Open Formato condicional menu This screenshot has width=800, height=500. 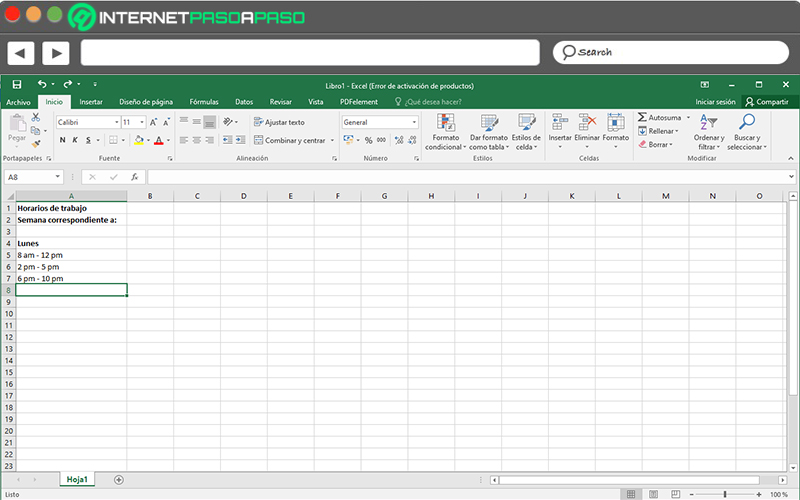point(446,132)
